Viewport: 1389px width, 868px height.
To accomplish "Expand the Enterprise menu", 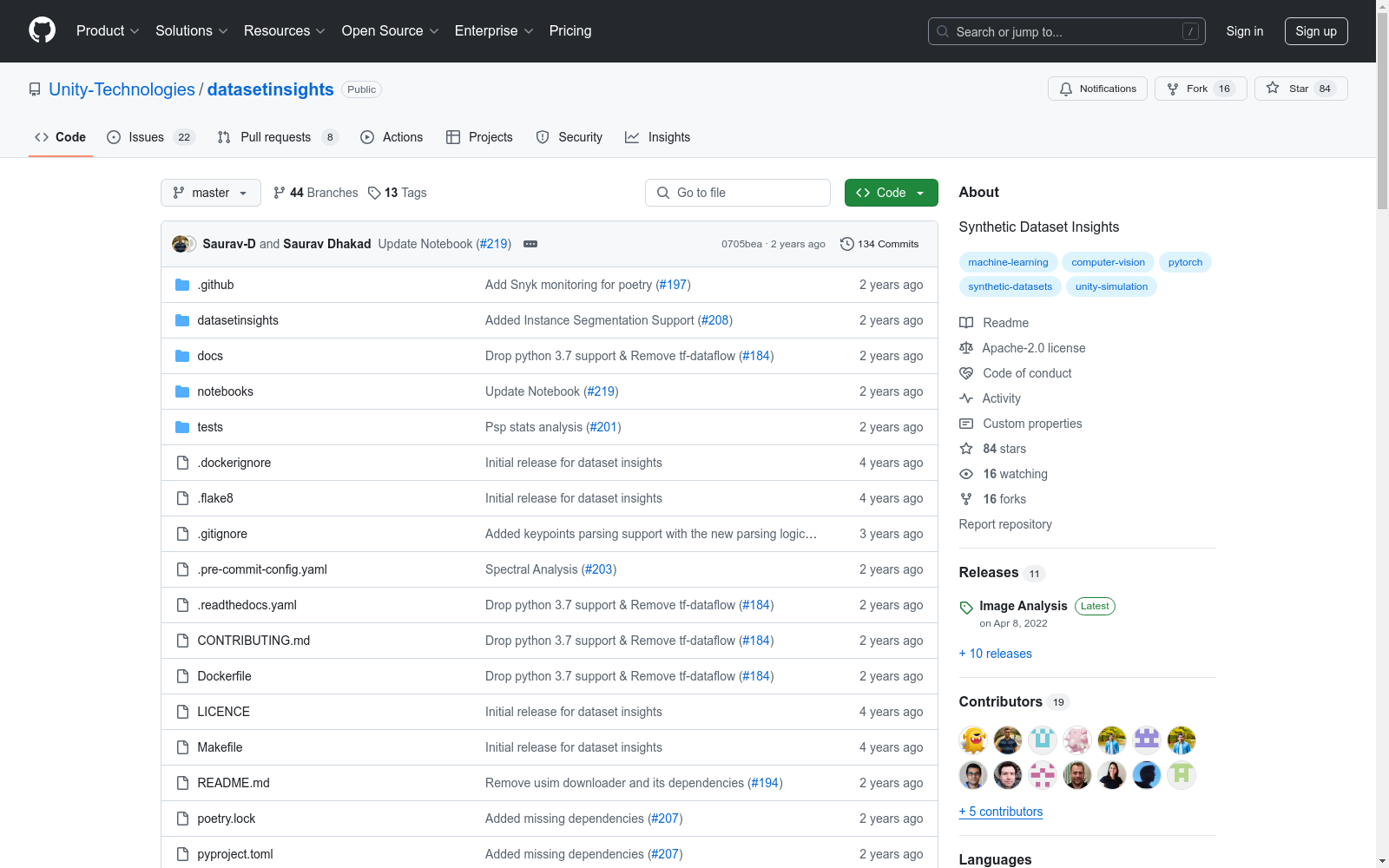I will coord(494,30).
